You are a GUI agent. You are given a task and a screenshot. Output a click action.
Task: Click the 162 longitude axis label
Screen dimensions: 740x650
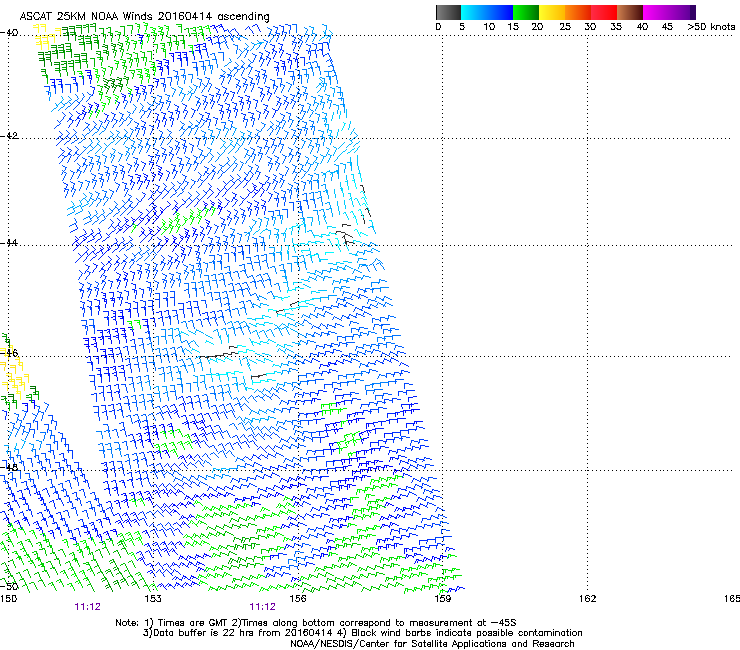coord(587,599)
